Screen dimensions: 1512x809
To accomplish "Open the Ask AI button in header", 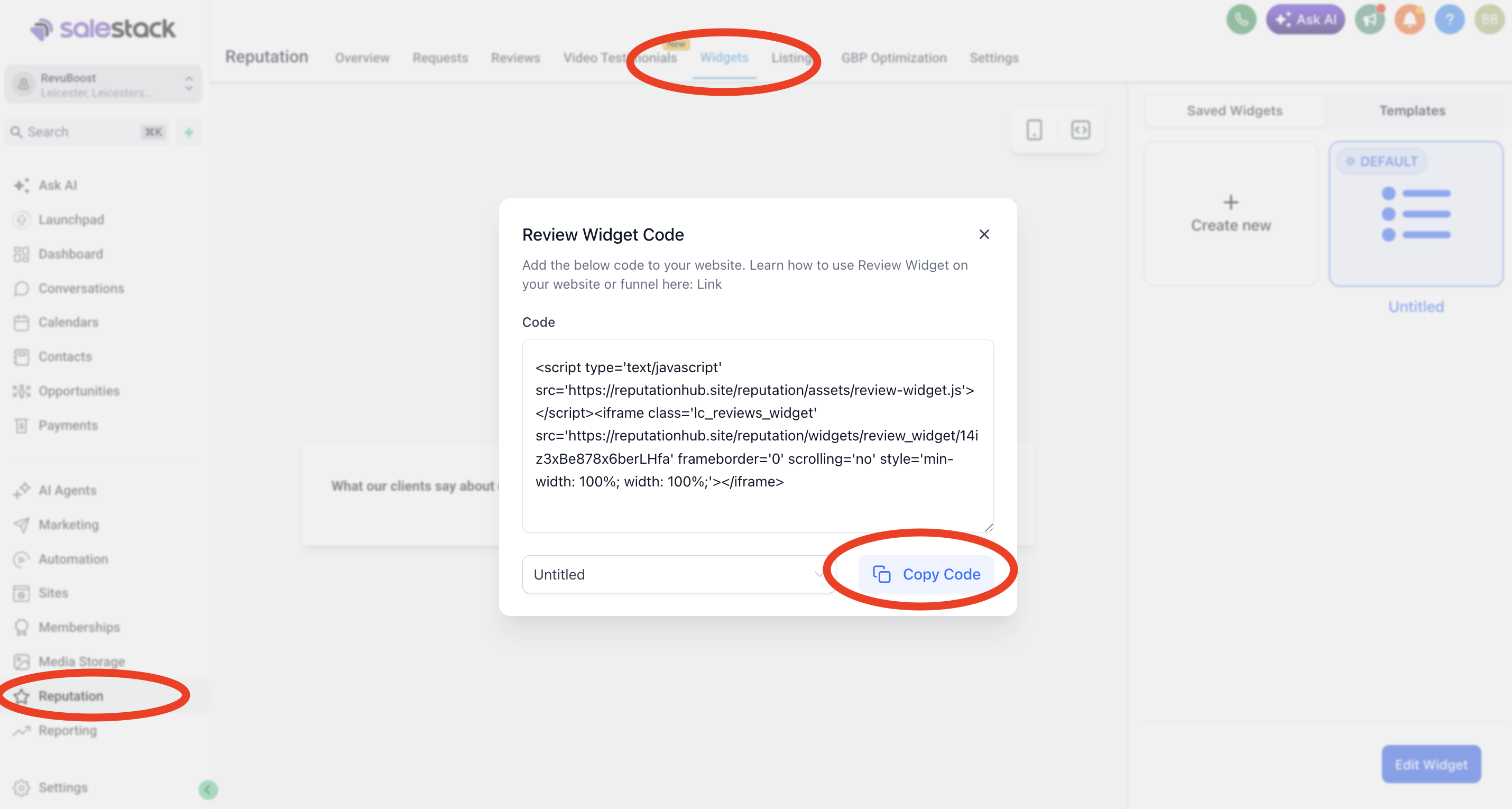I will [1305, 20].
